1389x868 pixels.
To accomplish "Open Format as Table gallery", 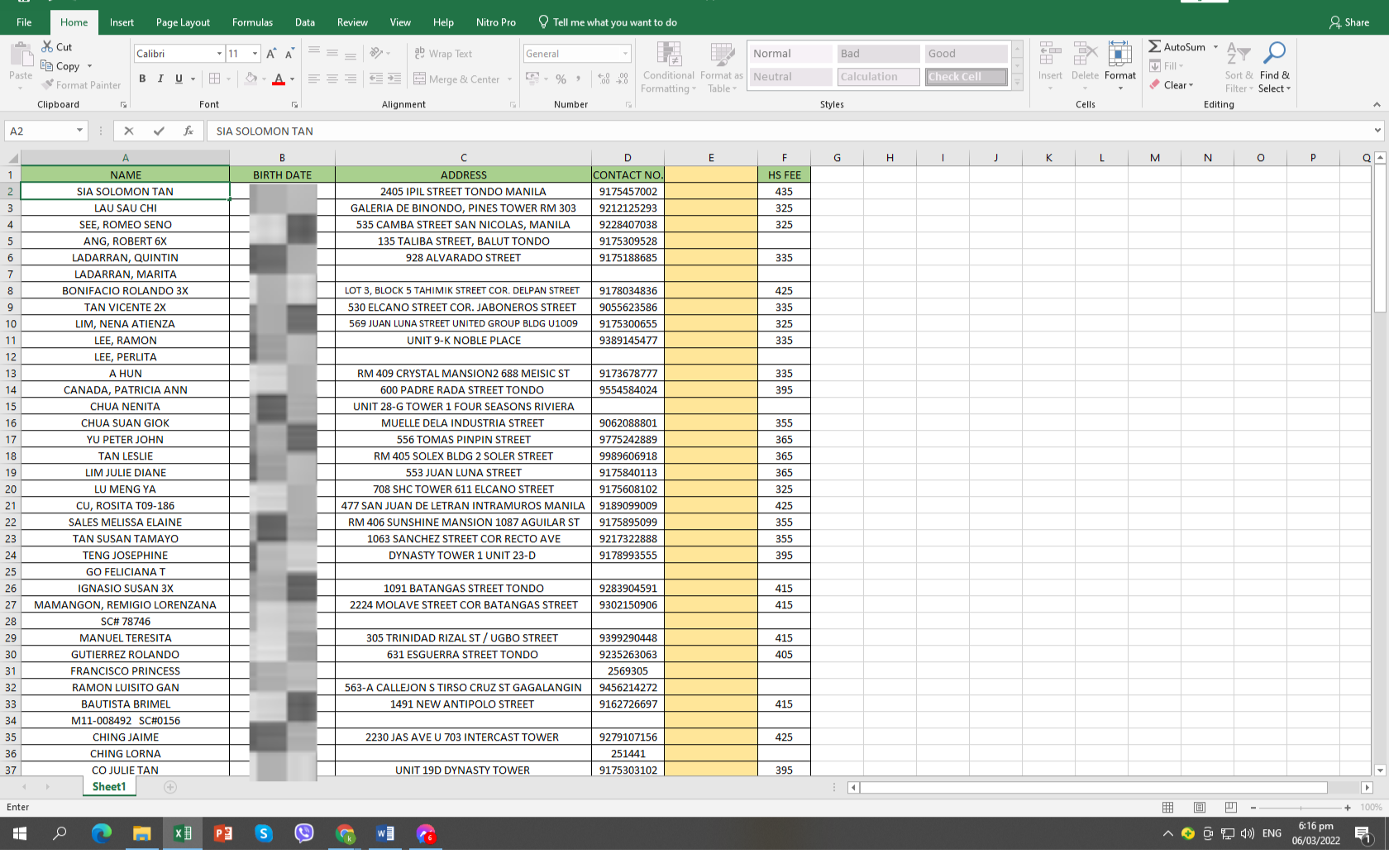I will pos(722,68).
